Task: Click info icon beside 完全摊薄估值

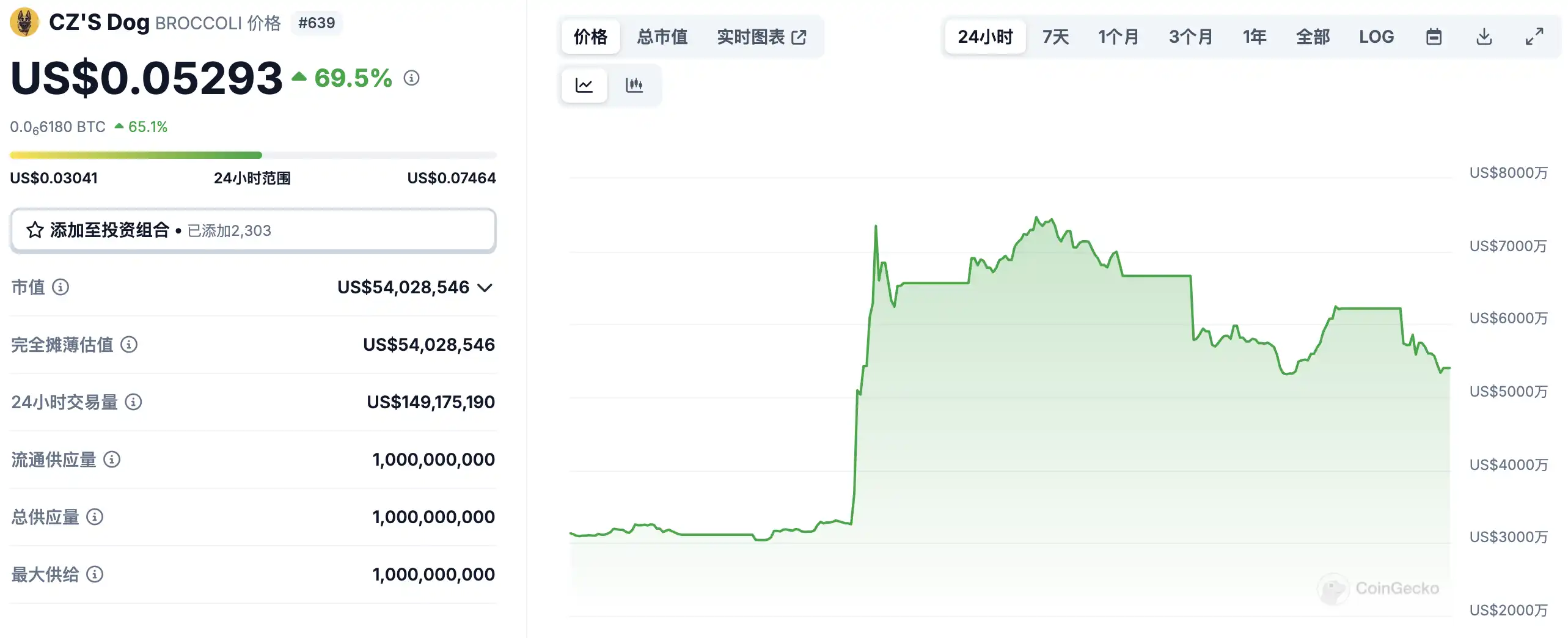Action: click(129, 344)
